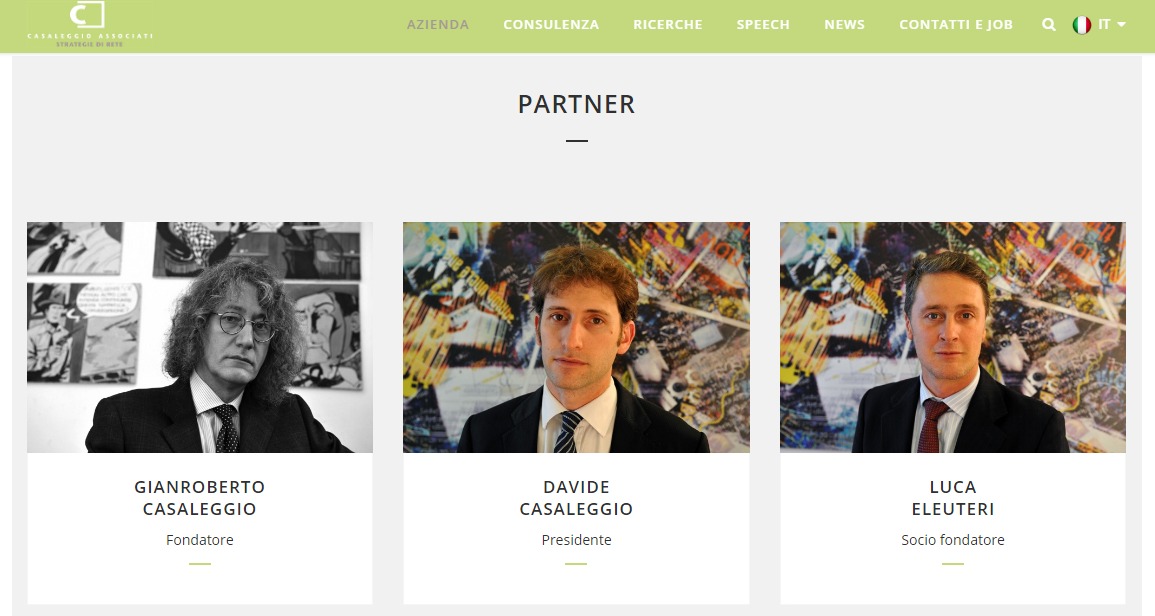
Task: Click the DAVIDE CASALEGGIO name heading
Action: (576, 498)
